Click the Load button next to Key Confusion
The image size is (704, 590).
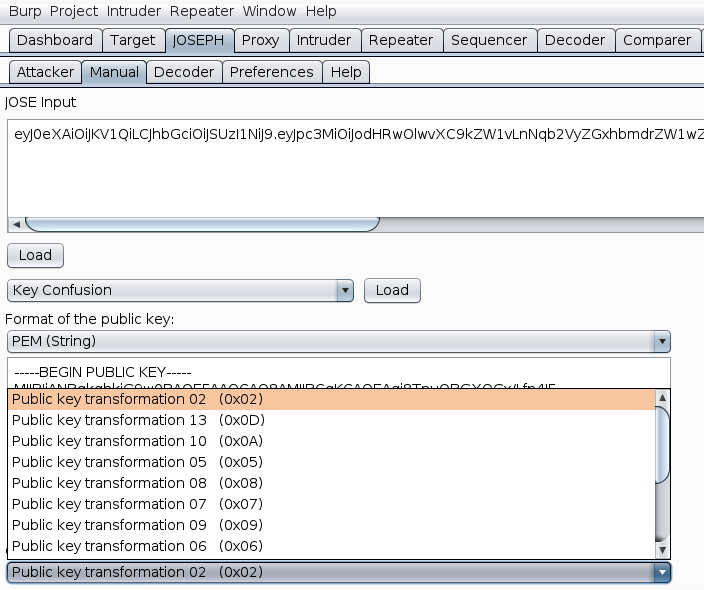click(x=392, y=291)
